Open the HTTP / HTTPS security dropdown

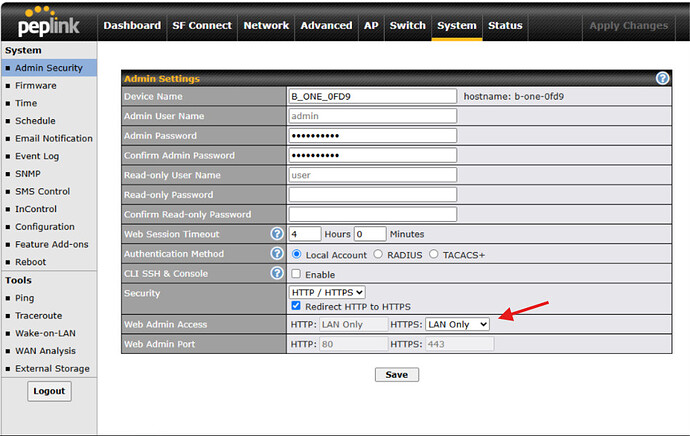tap(327, 293)
